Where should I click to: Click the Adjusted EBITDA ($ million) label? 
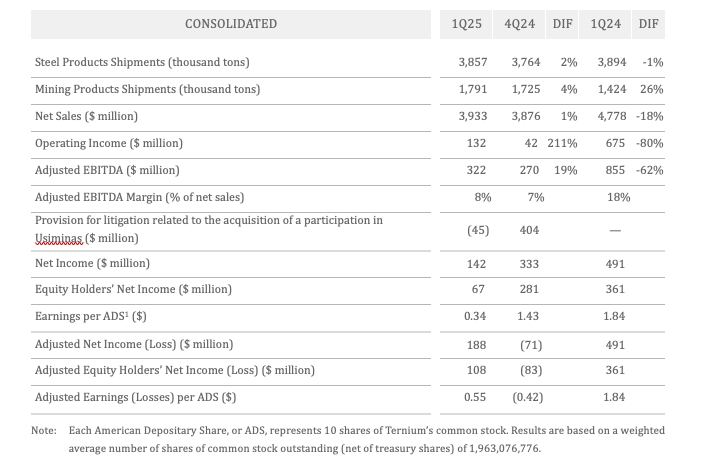[x=107, y=170]
